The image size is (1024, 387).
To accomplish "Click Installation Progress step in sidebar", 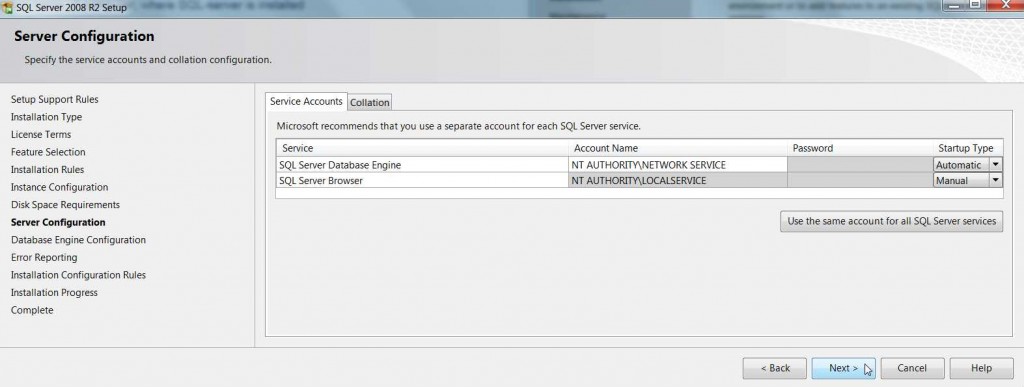I will 54,293.
